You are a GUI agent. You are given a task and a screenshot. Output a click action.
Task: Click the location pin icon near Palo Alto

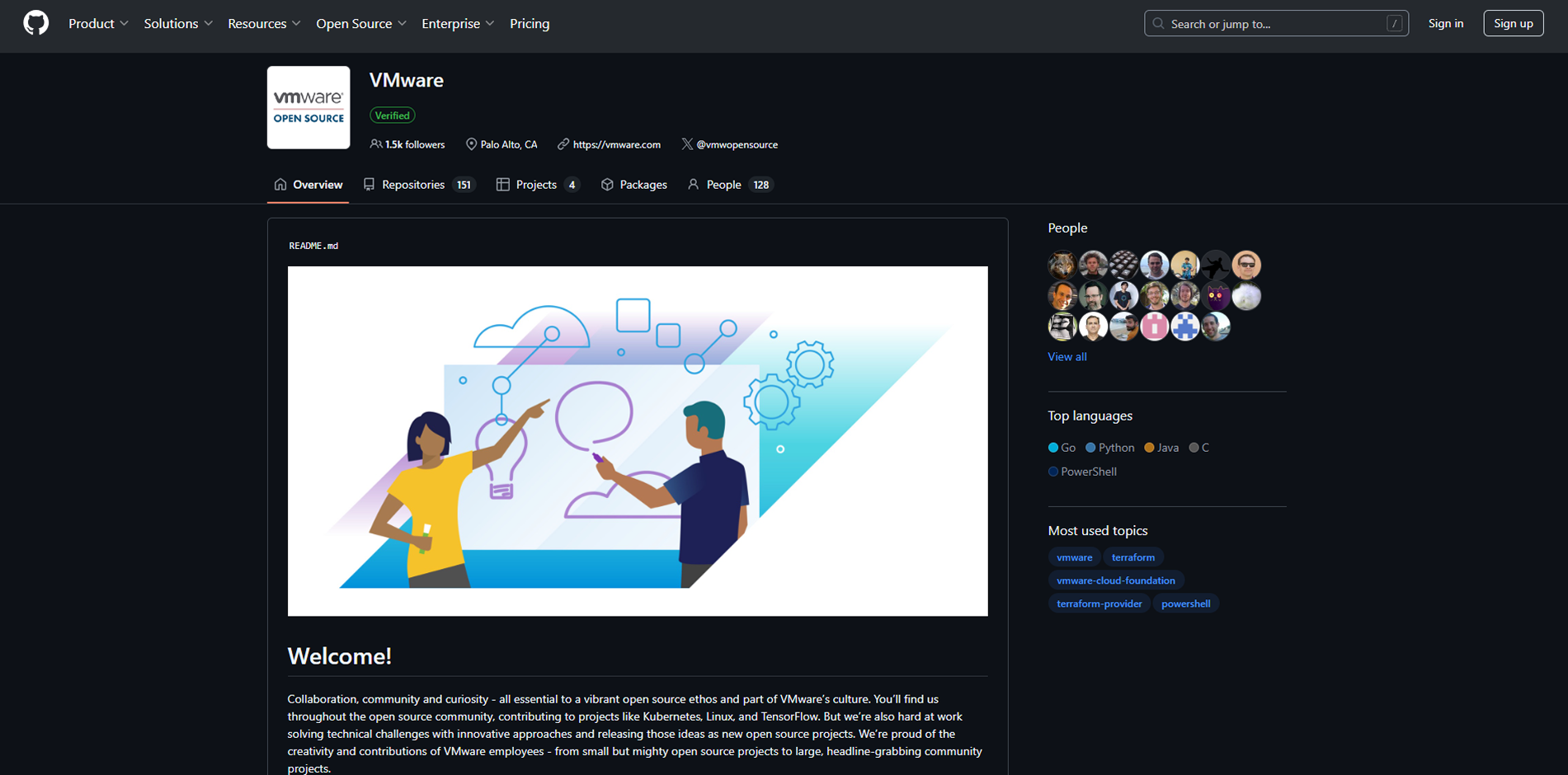coord(471,143)
